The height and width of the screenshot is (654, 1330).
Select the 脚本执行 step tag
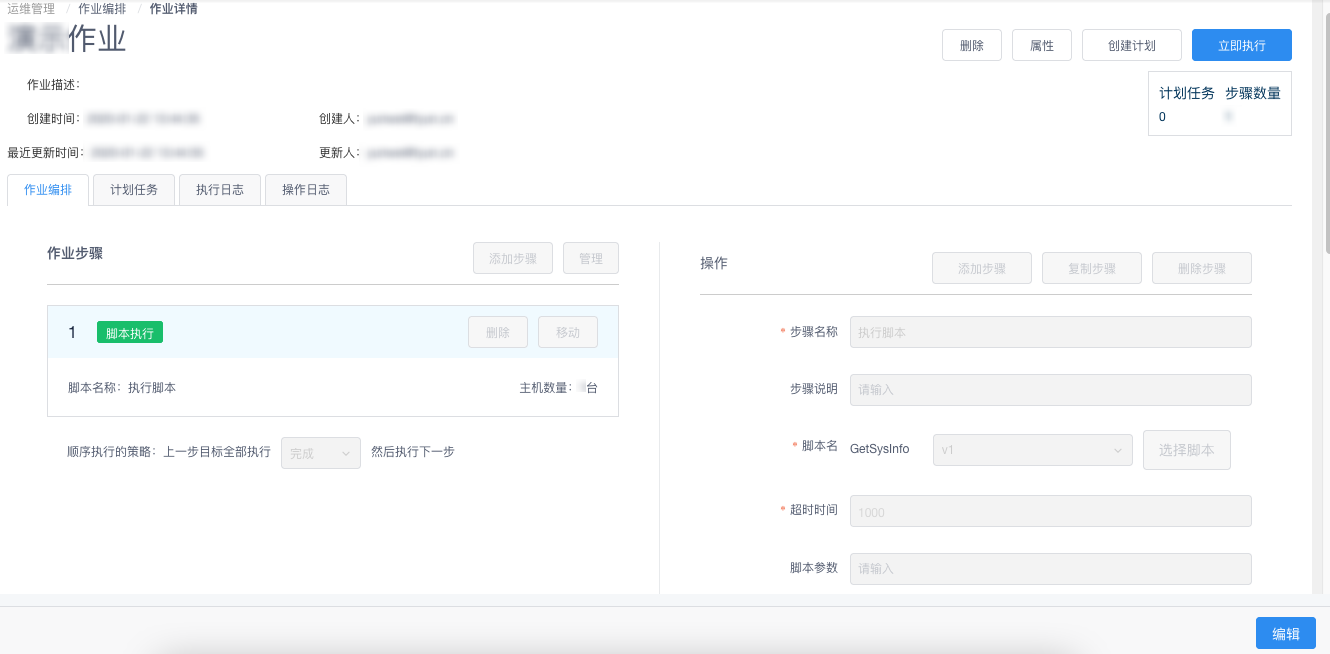(130, 333)
